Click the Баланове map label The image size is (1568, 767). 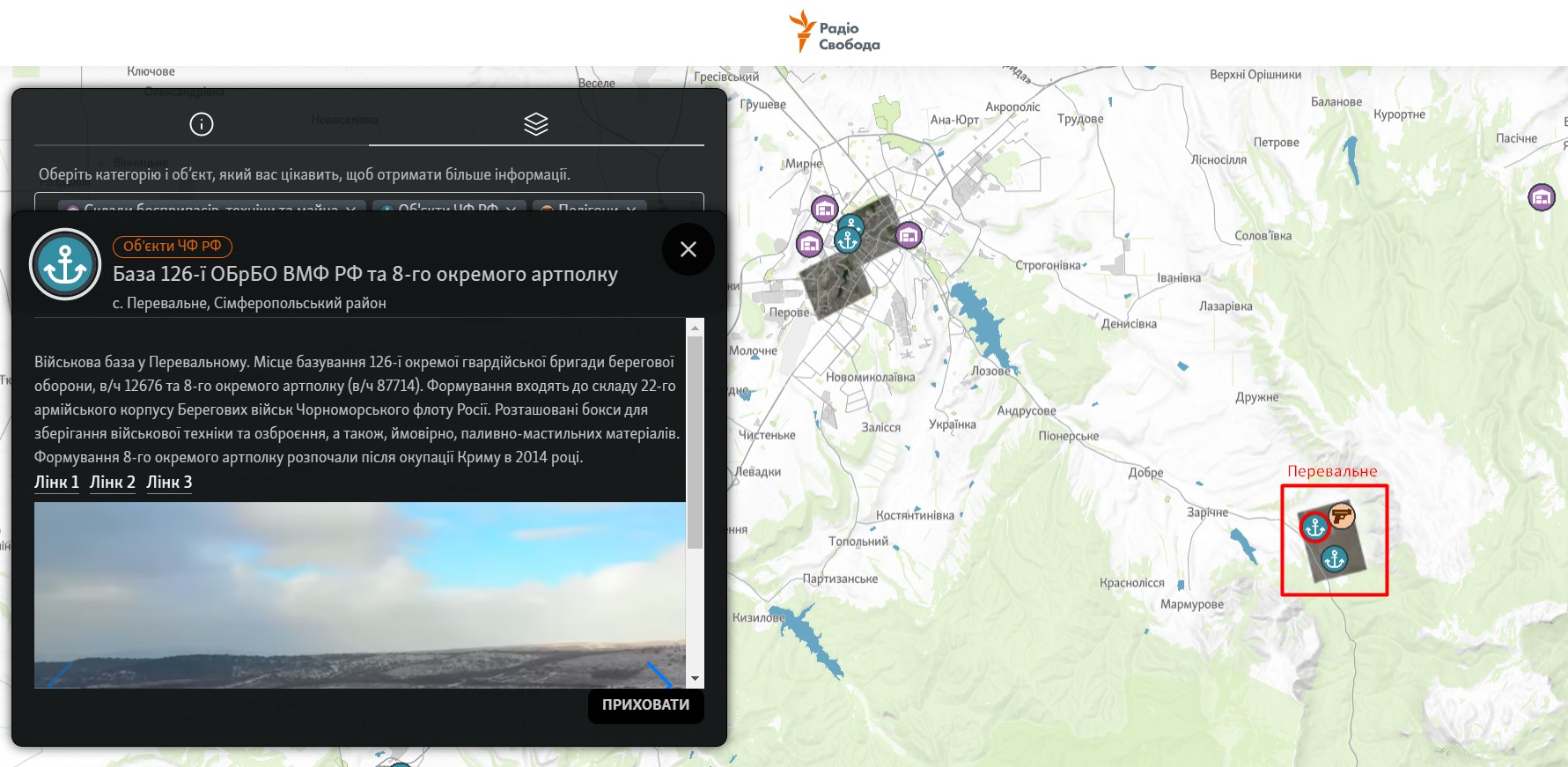(x=1336, y=102)
